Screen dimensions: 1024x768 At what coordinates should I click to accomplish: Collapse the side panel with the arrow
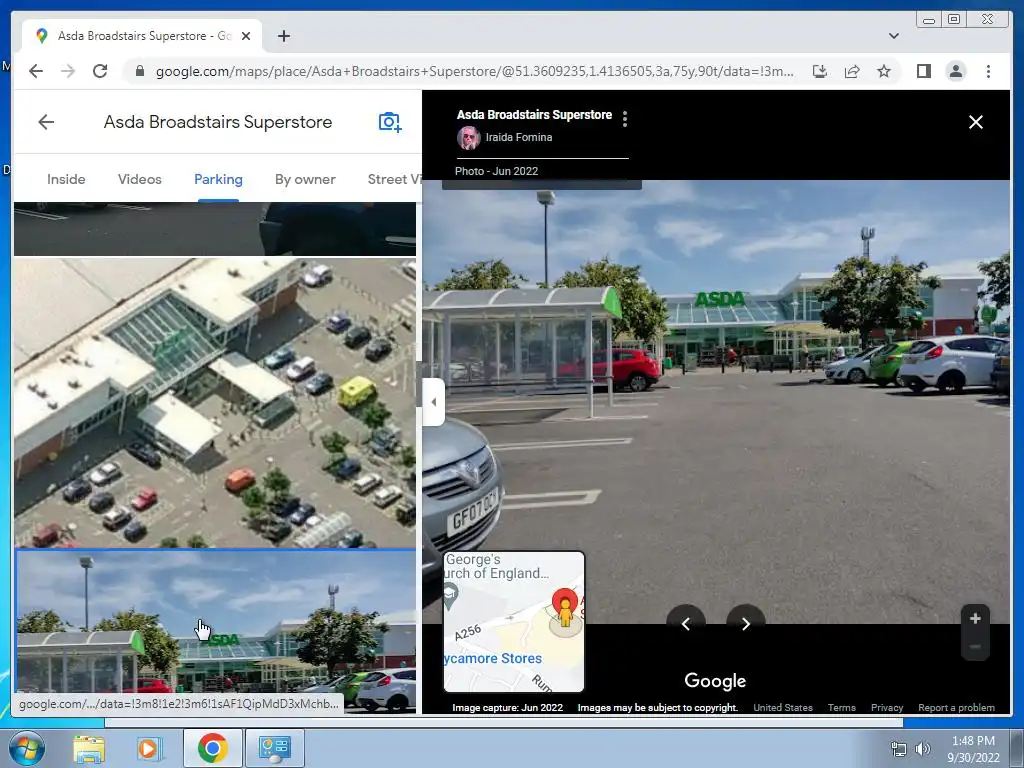pyautogui.click(x=434, y=402)
